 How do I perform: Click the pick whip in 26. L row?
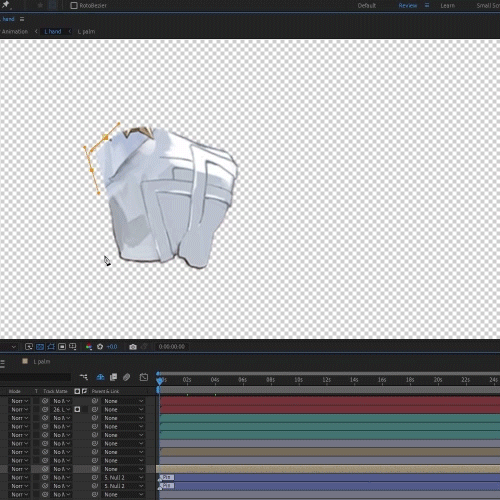tap(95, 409)
